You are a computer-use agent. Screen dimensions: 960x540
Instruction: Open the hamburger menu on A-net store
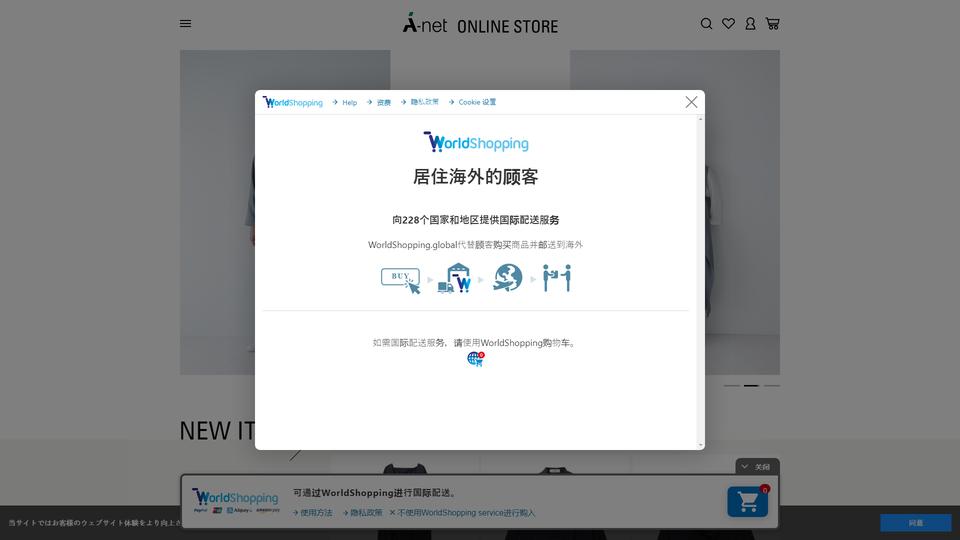coord(186,24)
